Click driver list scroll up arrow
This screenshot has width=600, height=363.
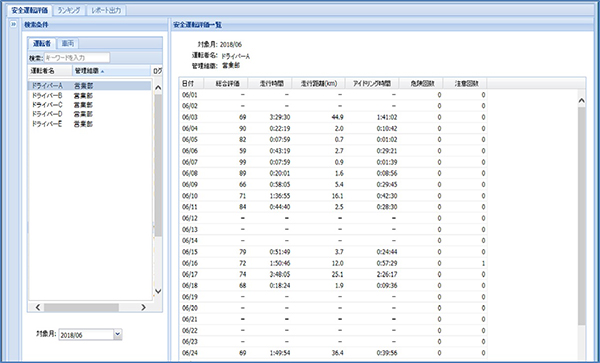[158, 88]
